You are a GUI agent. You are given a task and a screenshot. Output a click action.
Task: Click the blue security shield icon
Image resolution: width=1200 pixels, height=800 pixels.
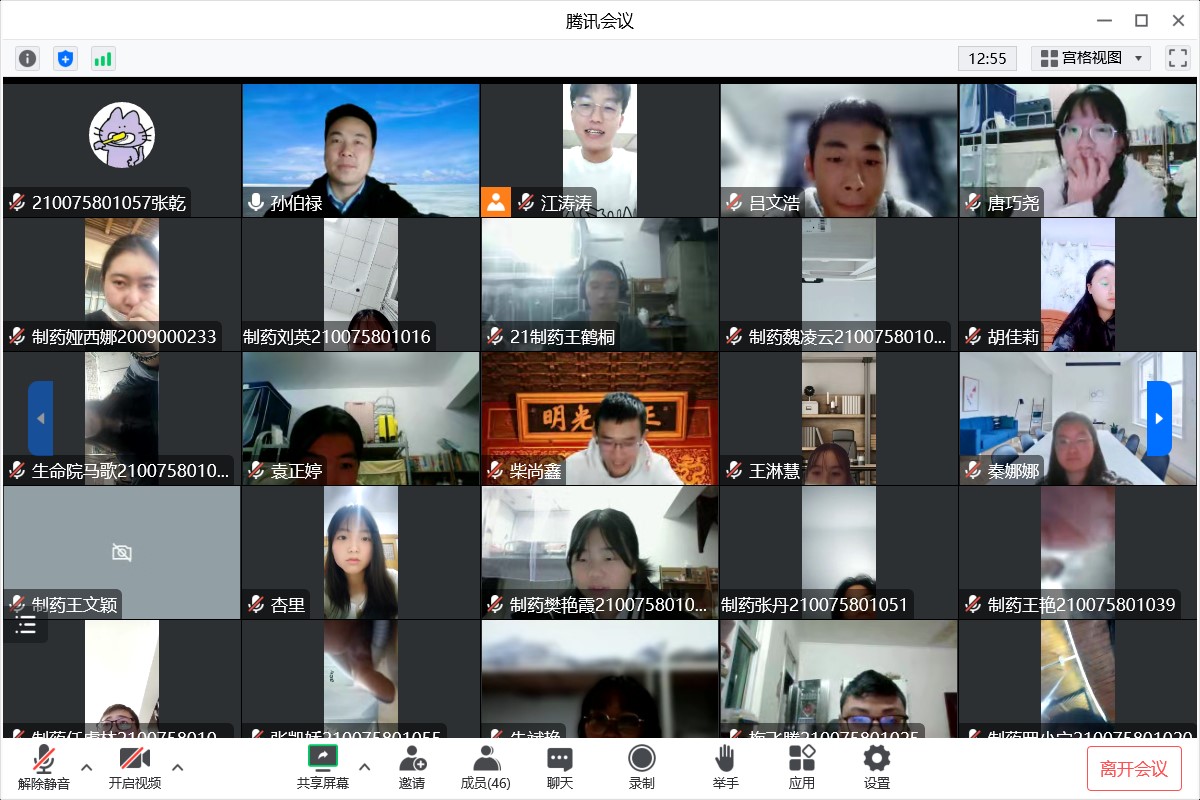click(65, 58)
